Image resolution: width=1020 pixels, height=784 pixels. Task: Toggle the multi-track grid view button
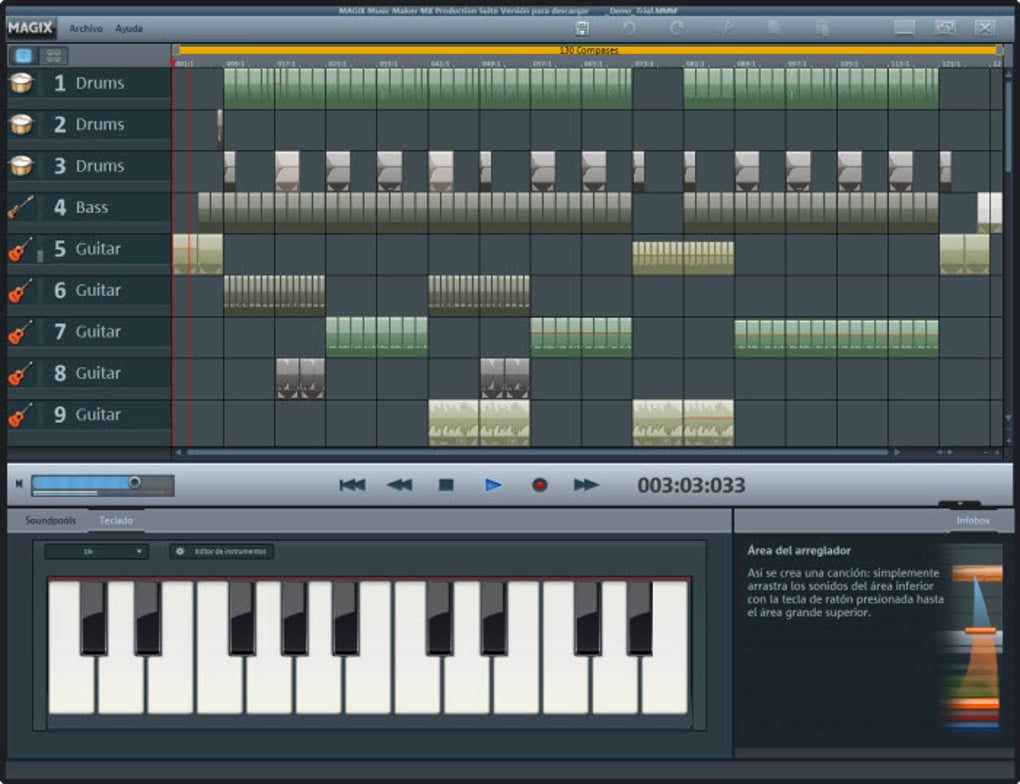click(x=54, y=56)
